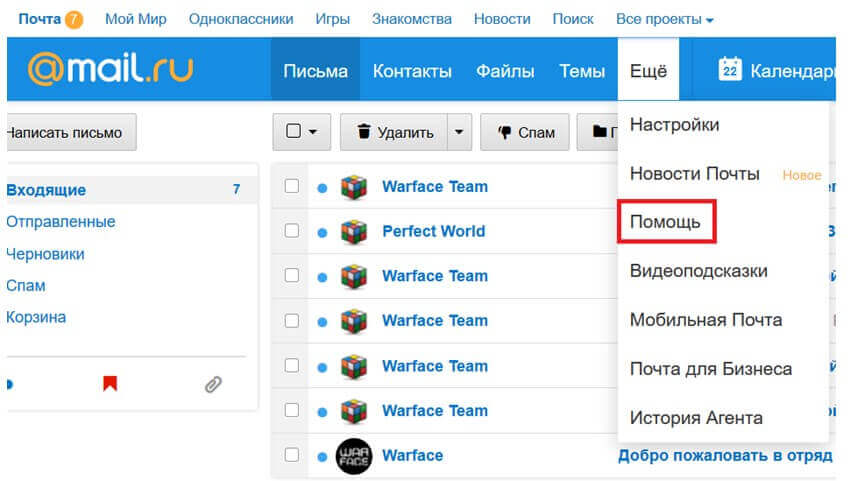
Task: Click the @mail.ru logo
Action: click(110, 68)
